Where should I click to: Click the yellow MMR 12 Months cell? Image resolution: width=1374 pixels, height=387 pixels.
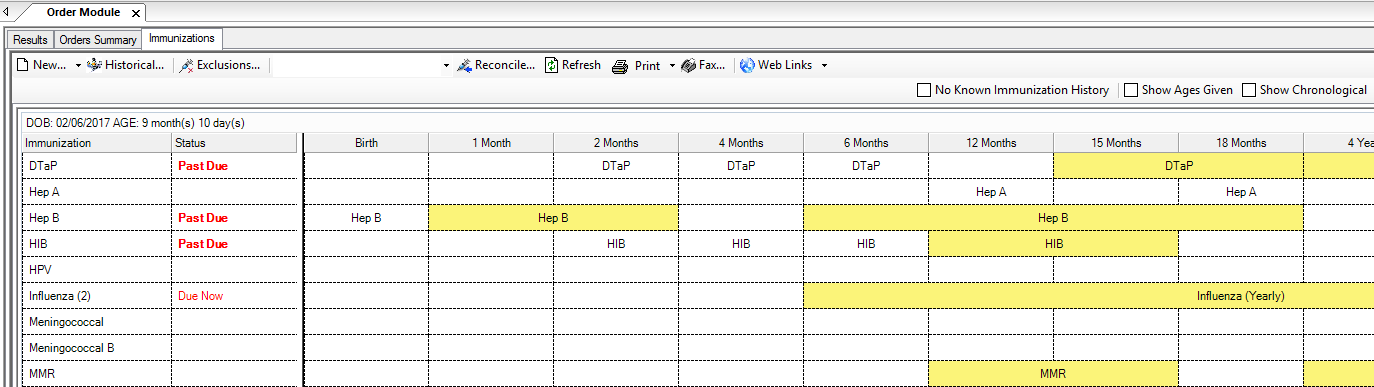click(x=1053, y=374)
